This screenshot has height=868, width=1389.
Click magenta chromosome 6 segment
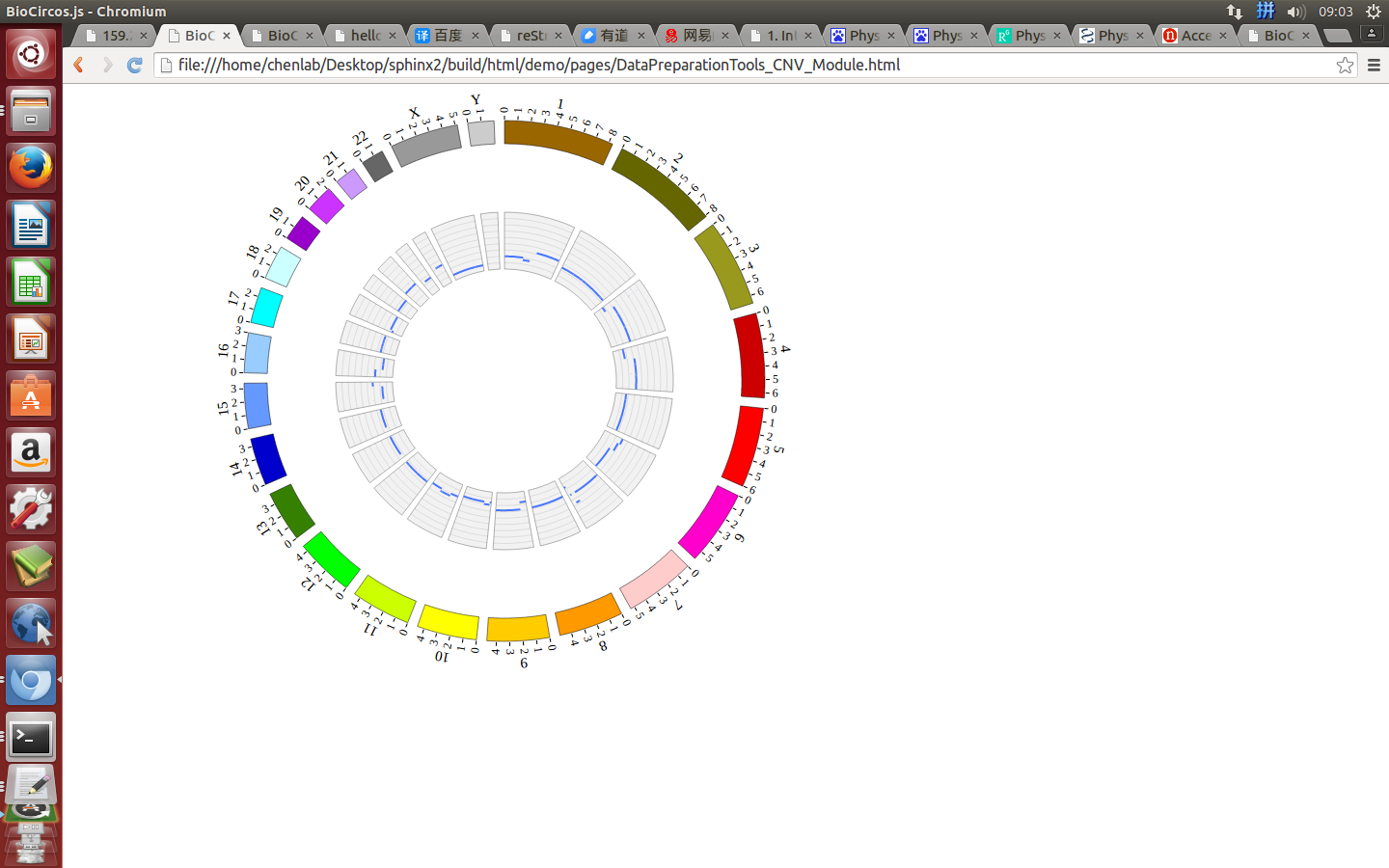708,522
